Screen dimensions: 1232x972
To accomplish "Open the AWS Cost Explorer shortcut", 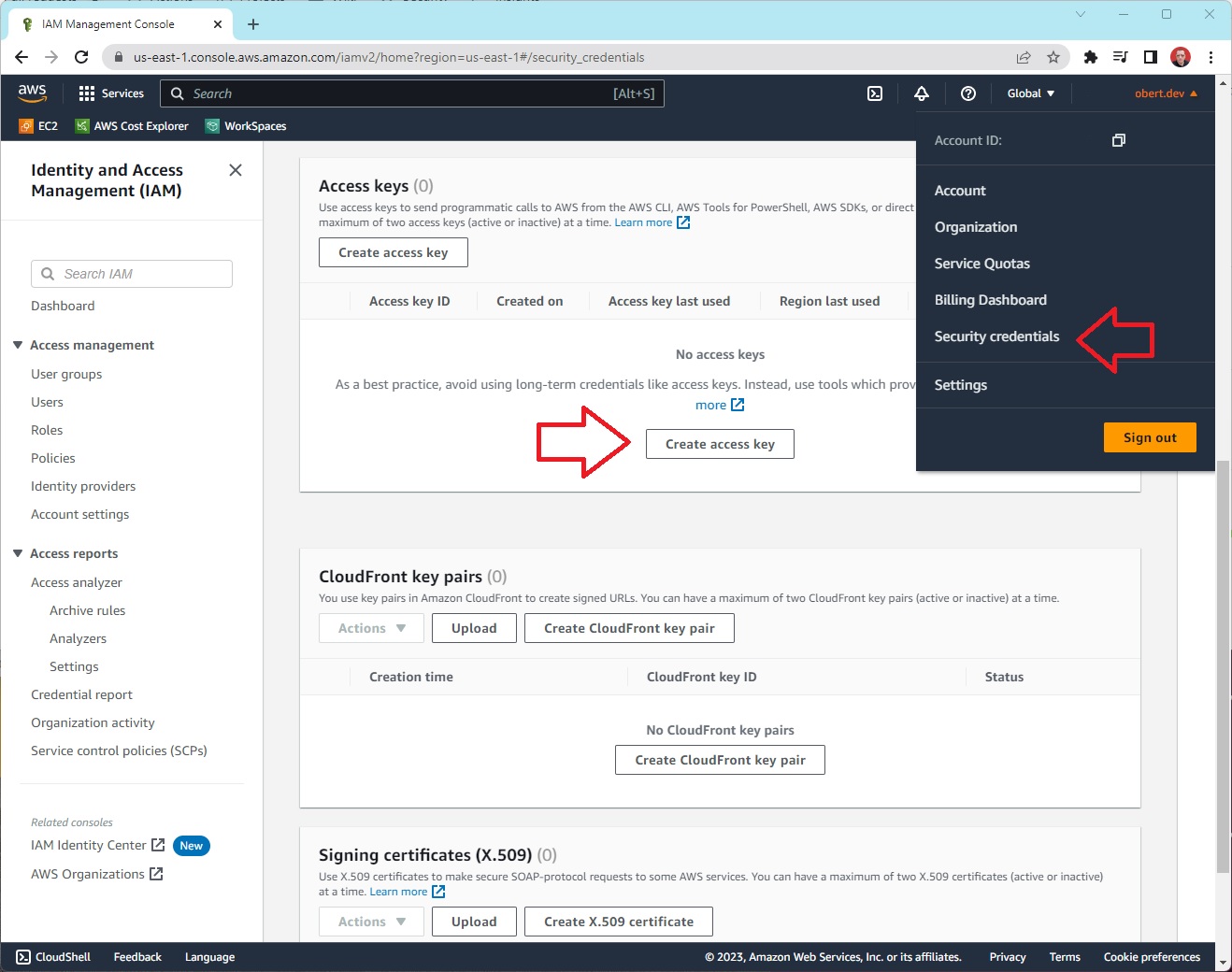I will coord(132,126).
